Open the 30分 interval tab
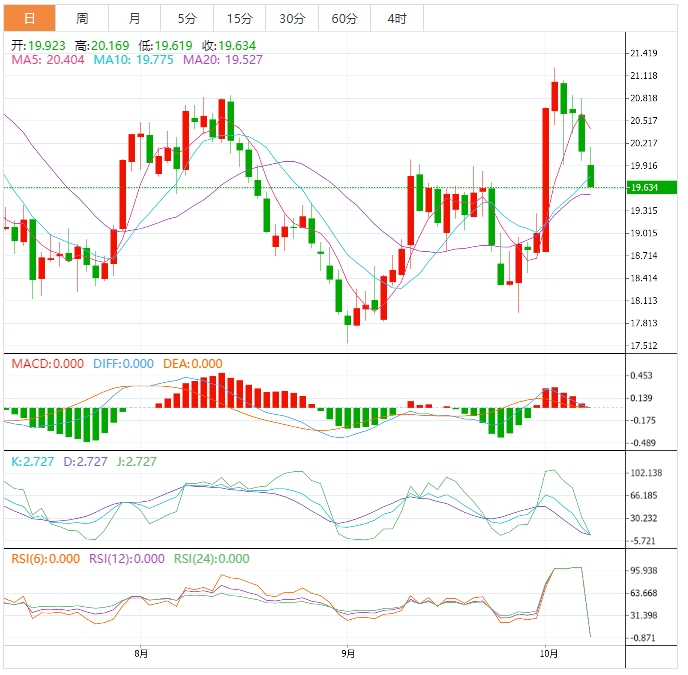 point(292,18)
